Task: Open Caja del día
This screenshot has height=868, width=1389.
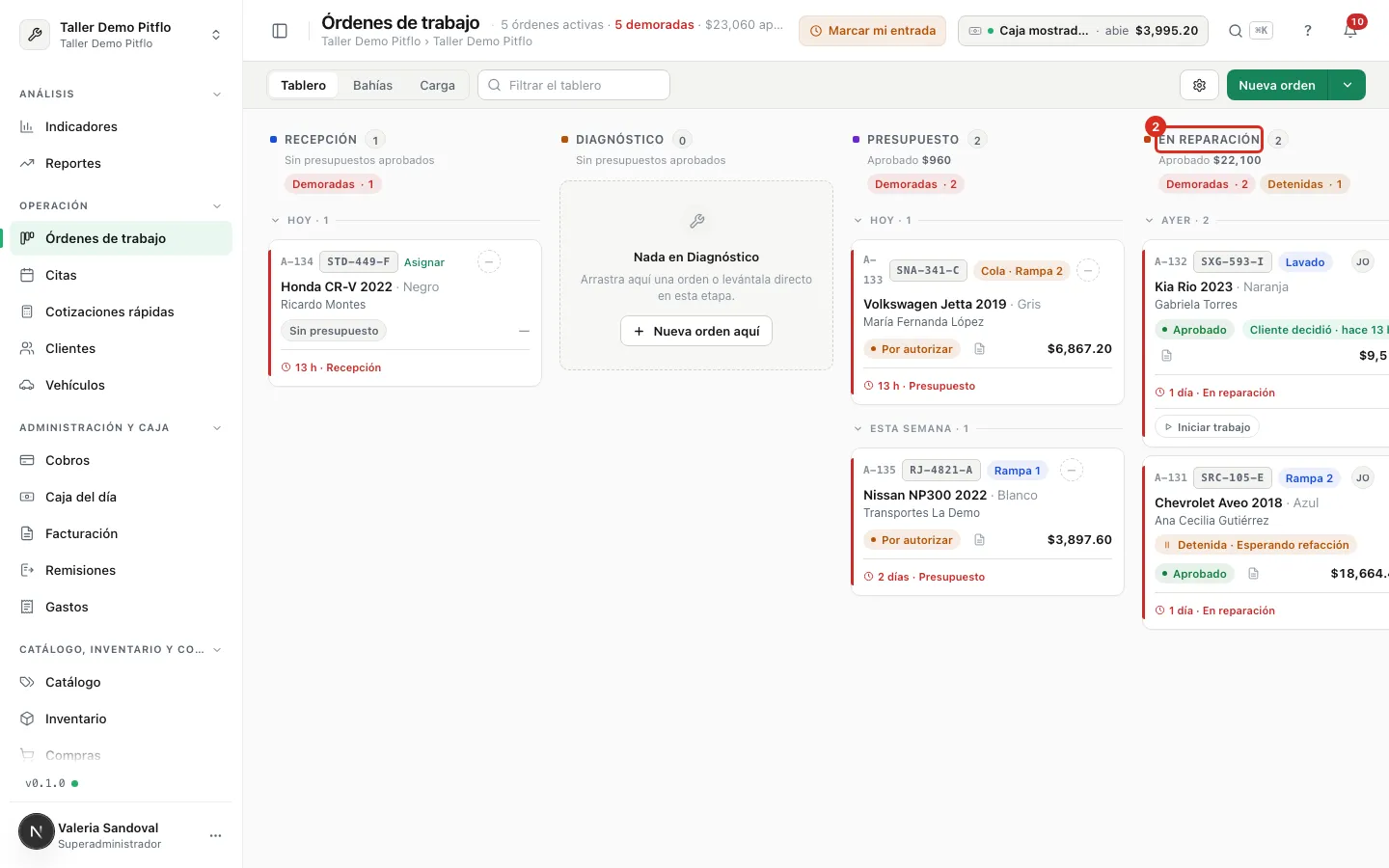Action: [121, 497]
